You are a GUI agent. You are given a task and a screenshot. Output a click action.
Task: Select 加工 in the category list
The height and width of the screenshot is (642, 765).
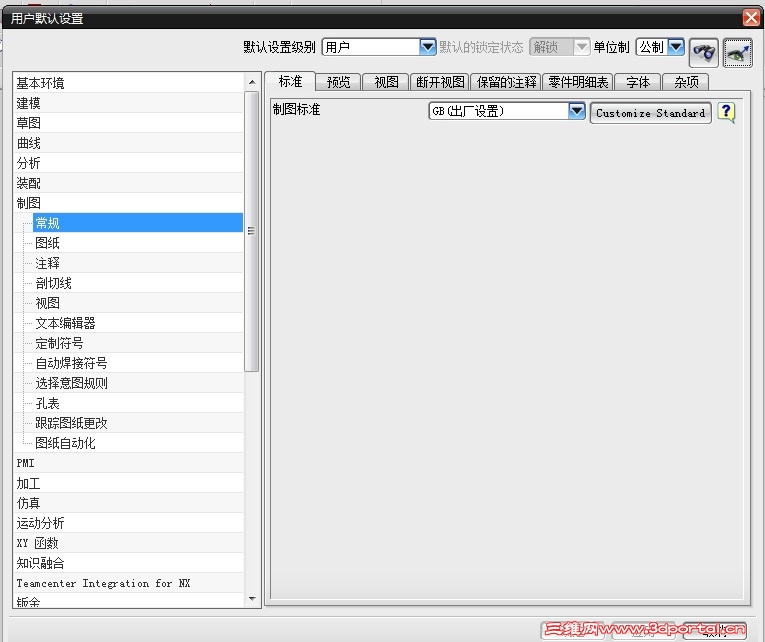pos(128,483)
